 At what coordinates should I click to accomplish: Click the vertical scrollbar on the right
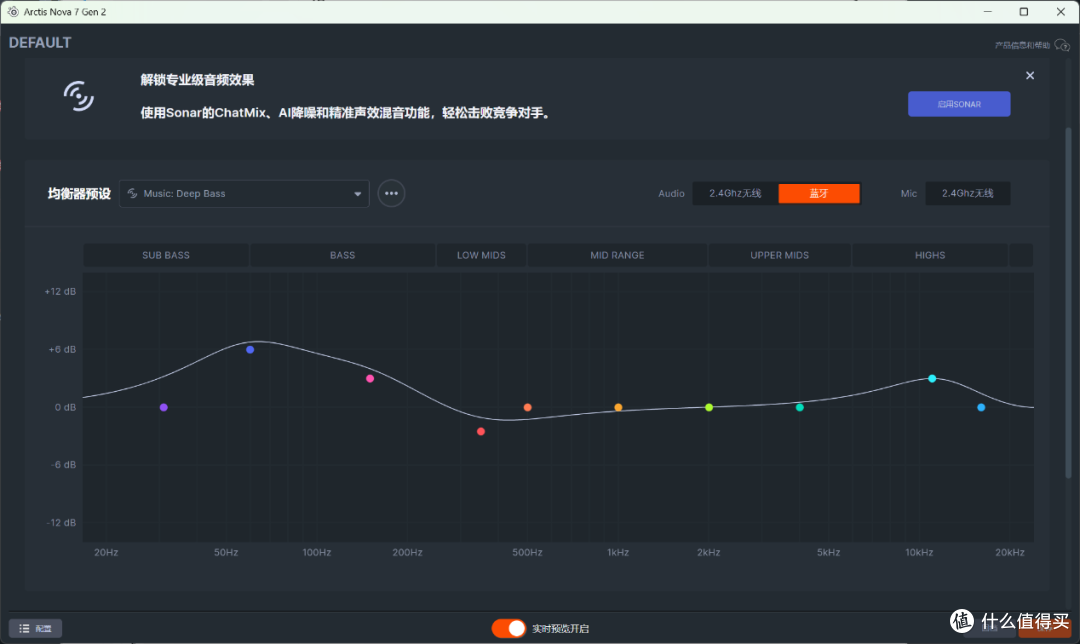tap(1068, 303)
